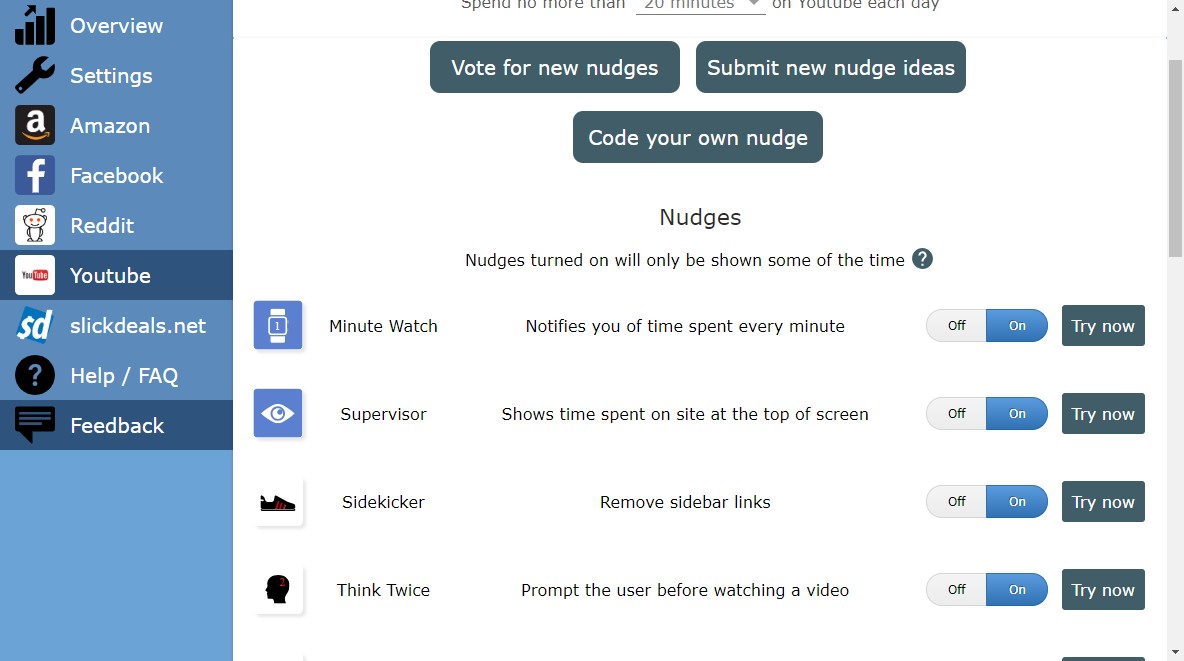Turn off the Minute Watch nudge
1184x661 pixels.
click(x=955, y=325)
